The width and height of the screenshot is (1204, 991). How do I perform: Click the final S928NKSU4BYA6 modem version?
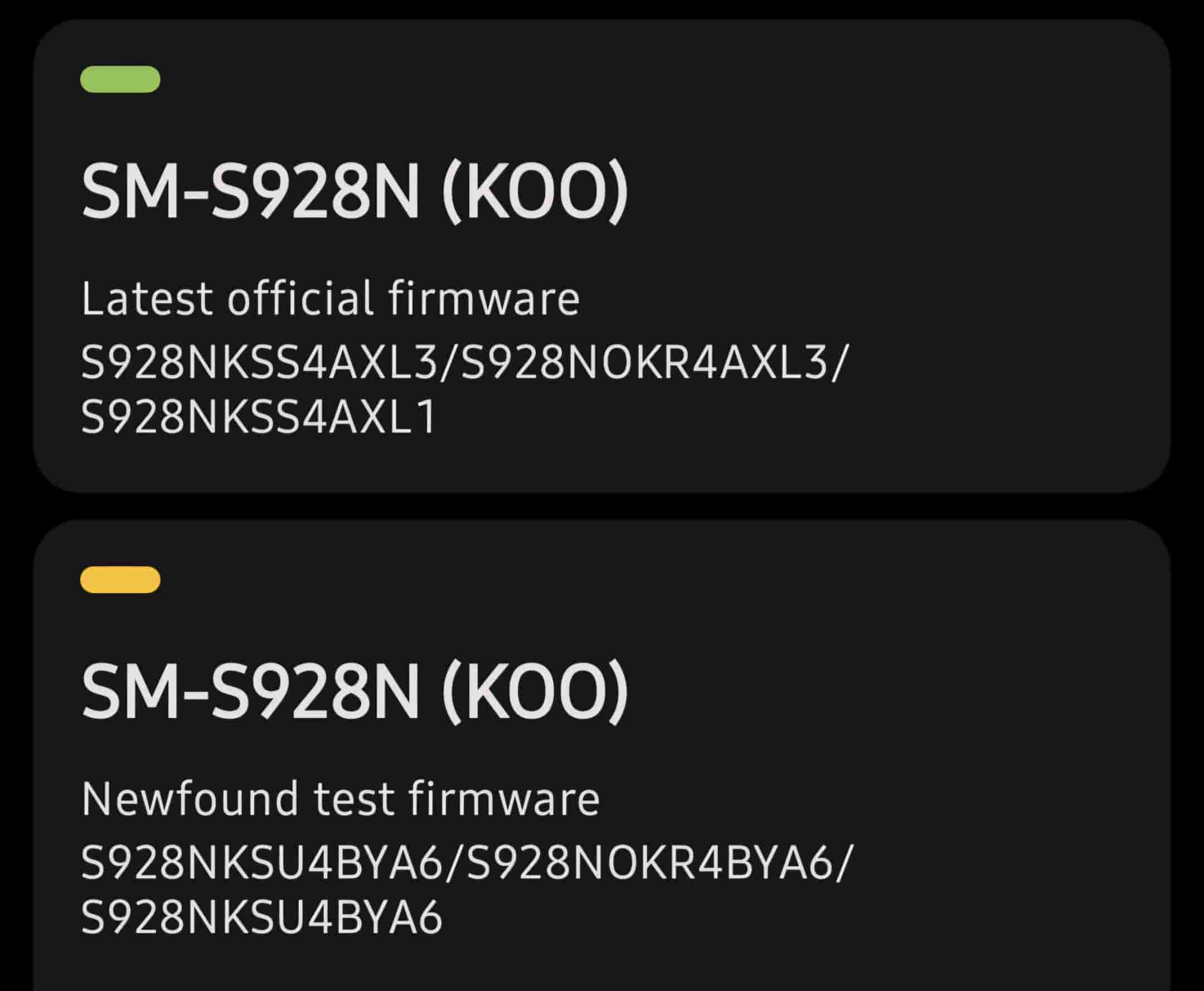pyautogui.click(x=261, y=917)
